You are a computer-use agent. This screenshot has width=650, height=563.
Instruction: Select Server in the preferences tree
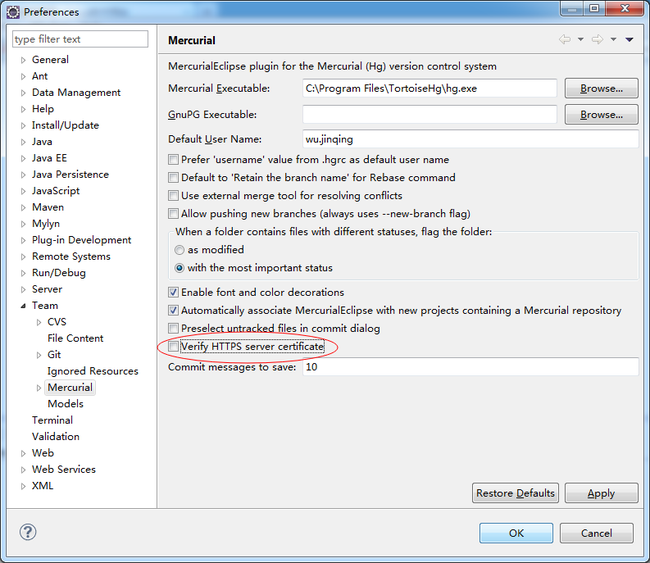pos(47,289)
